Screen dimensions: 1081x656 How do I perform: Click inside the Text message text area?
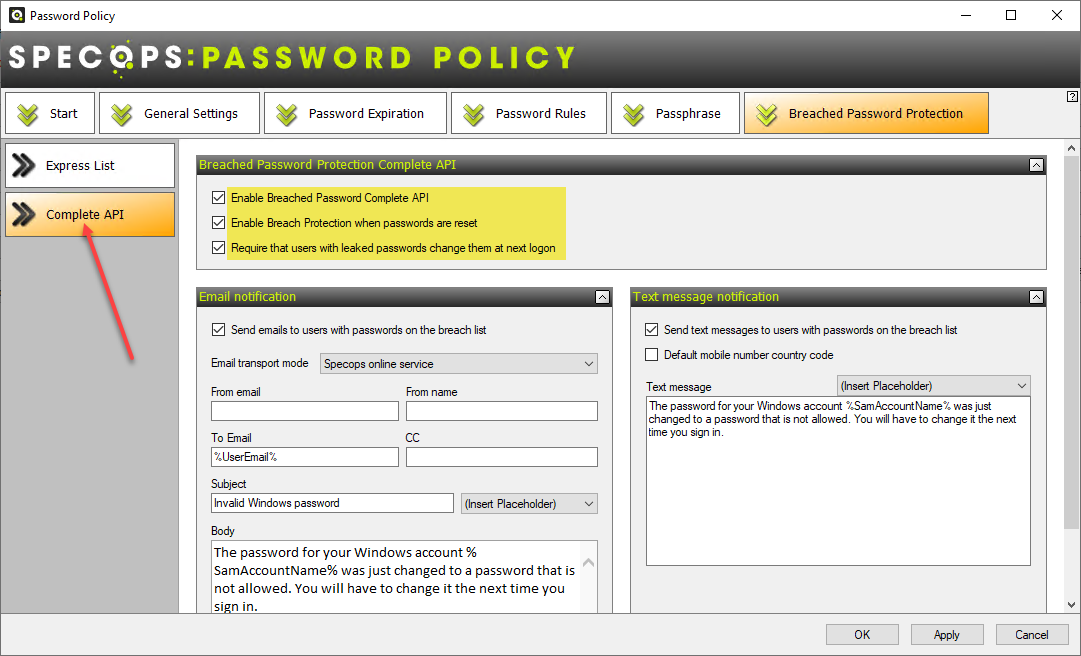coord(838,481)
